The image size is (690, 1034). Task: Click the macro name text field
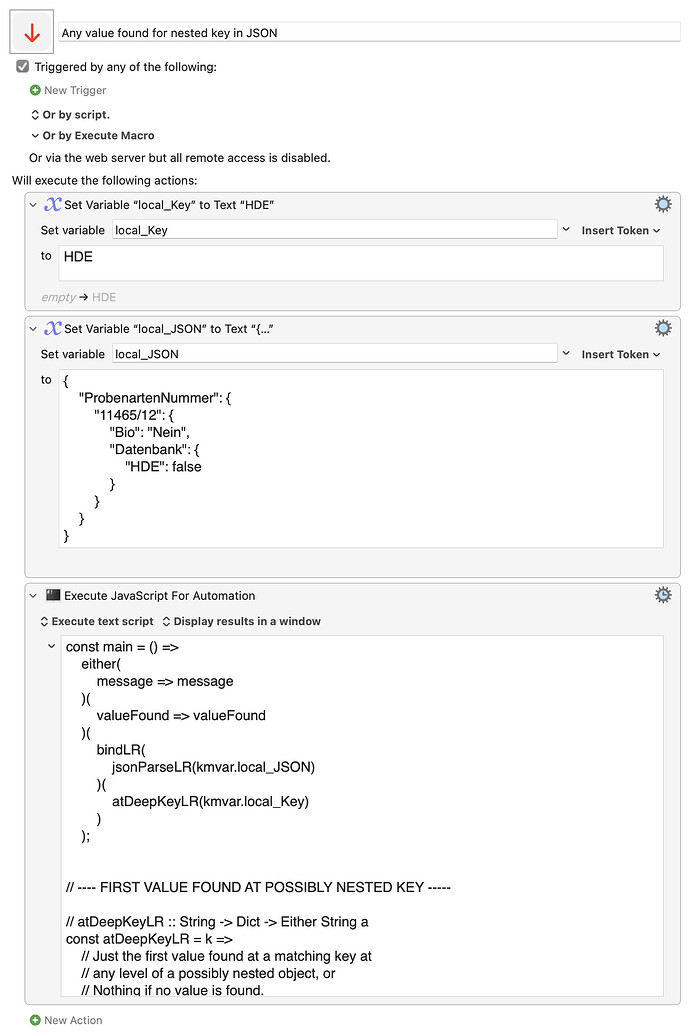click(x=370, y=33)
